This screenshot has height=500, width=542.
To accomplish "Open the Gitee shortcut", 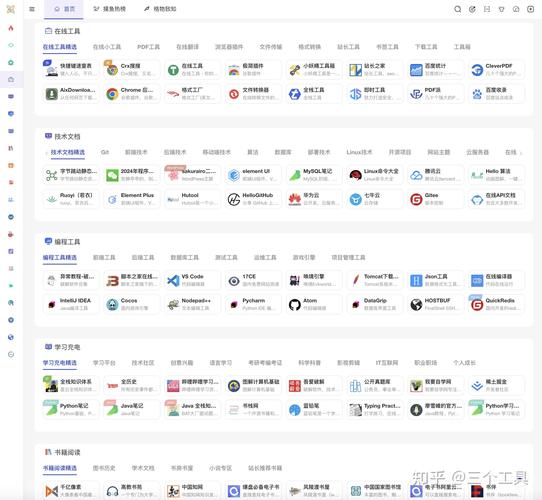I will (435, 199).
